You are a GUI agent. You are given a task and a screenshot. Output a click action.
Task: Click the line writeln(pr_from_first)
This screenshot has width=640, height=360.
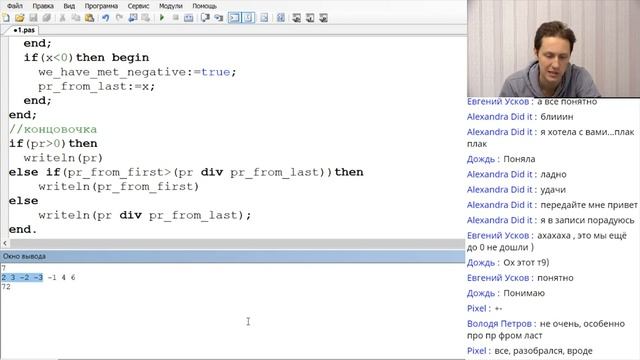(x=119, y=187)
